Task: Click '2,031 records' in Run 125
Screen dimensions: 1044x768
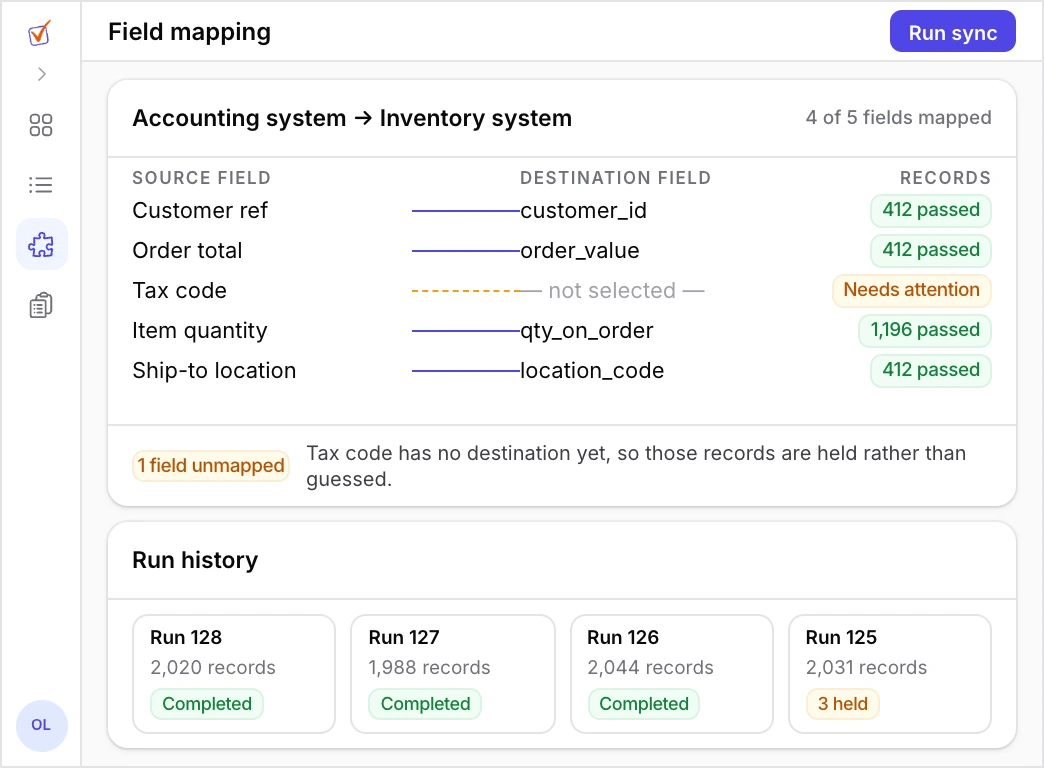Action: (866, 667)
